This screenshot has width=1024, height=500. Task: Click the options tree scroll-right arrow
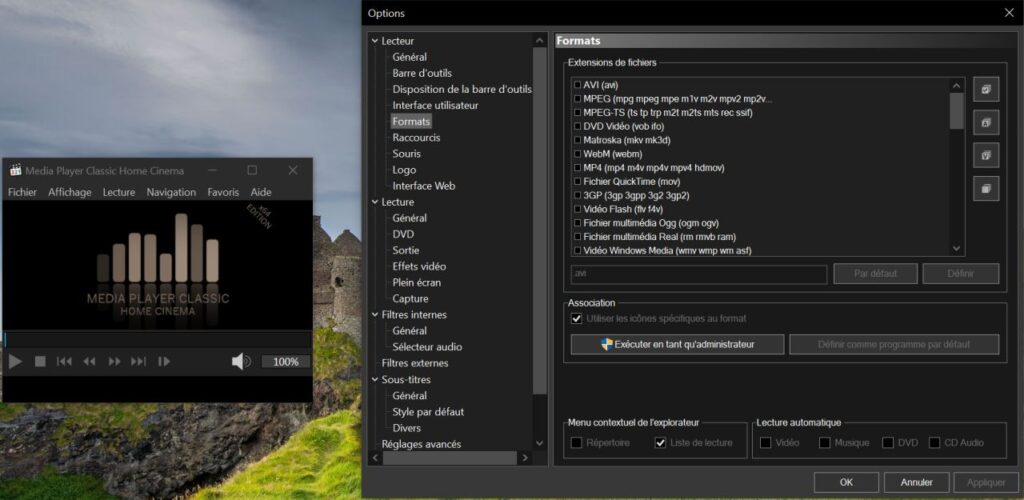coord(526,458)
